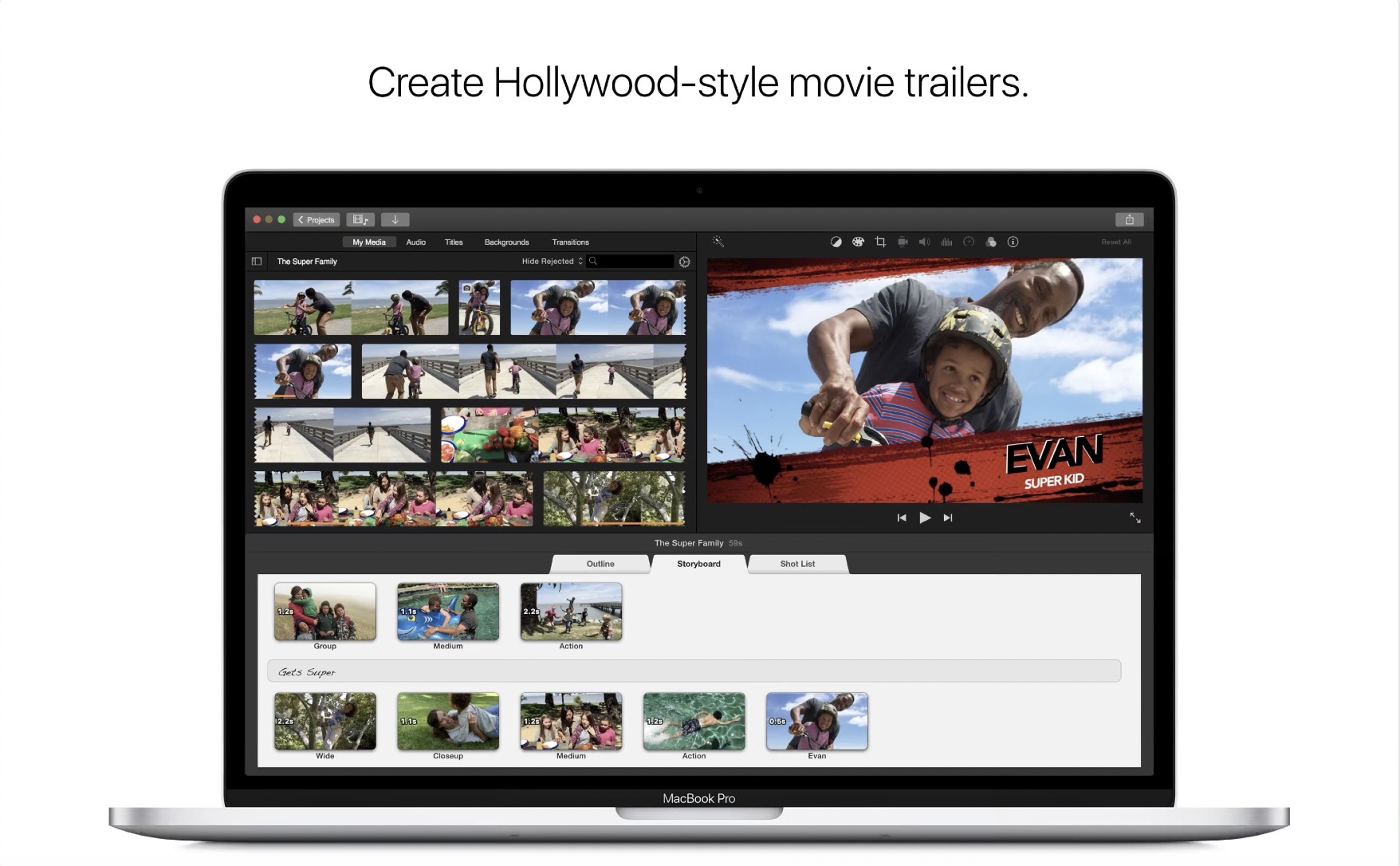Open clip filter and audio effects icon
Image resolution: width=1400 pixels, height=866 pixels.
click(991, 242)
